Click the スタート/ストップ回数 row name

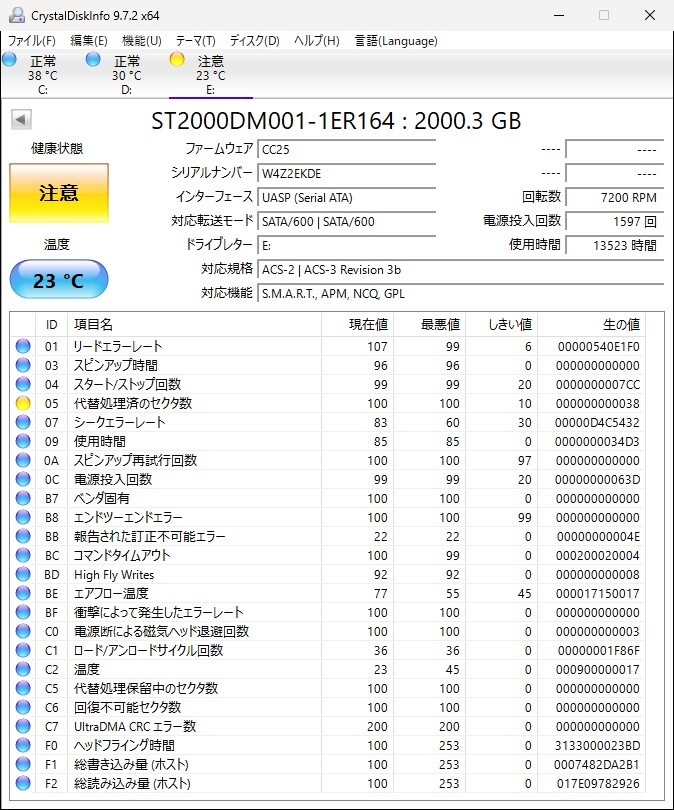click(127, 384)
